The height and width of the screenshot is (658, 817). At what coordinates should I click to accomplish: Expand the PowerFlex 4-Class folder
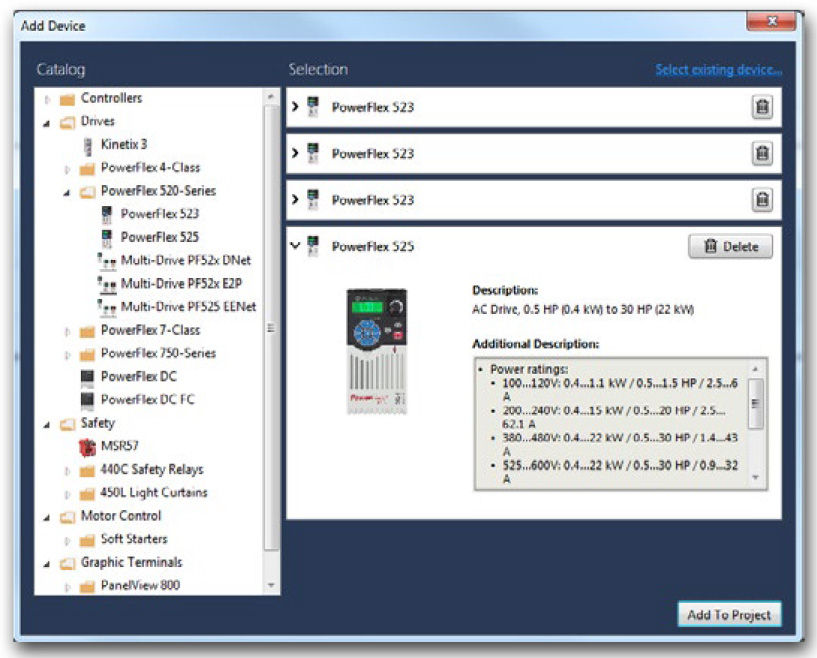click(x=67, y=169)
